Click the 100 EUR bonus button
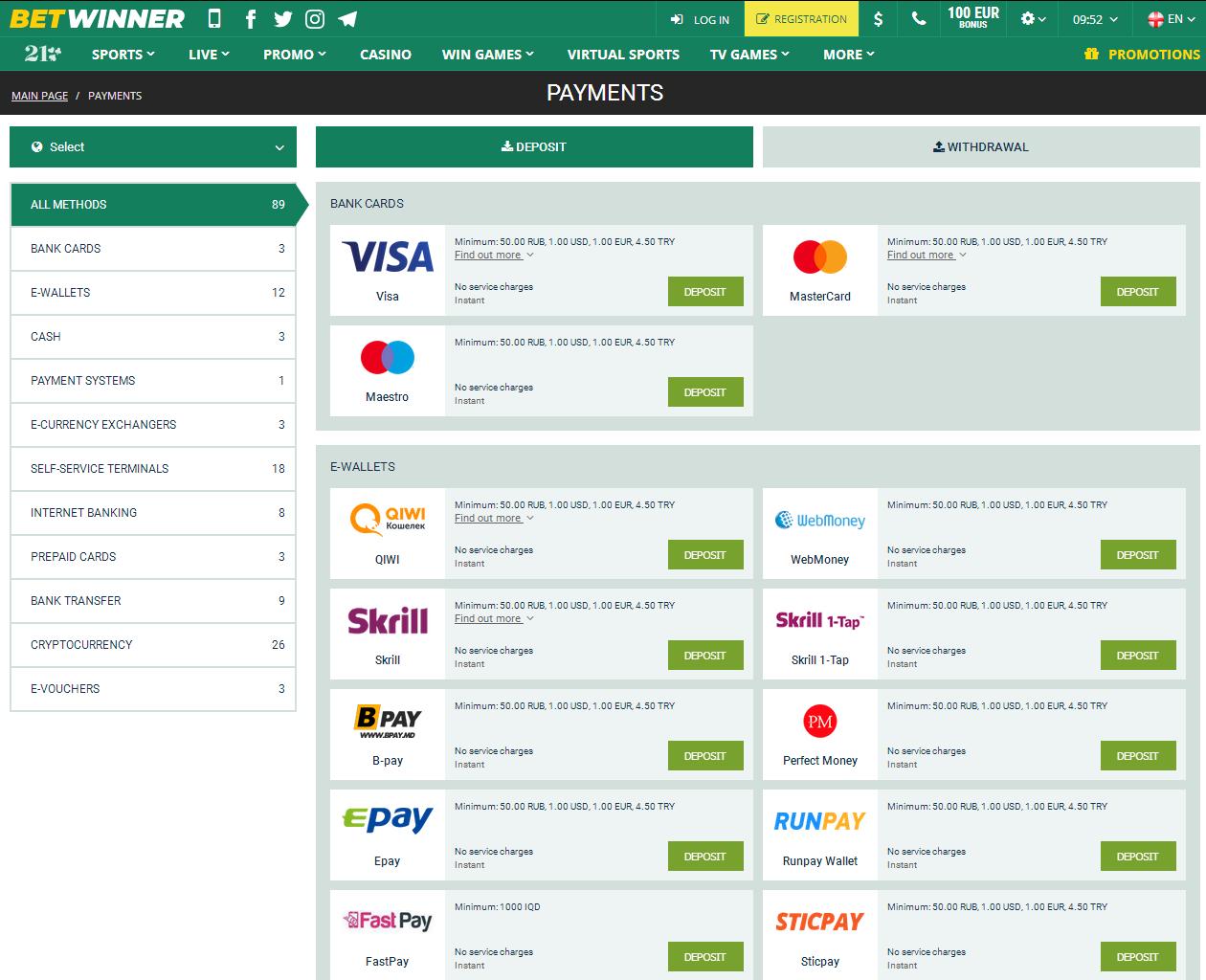Image resolution: width=1206 pixels, height=980 pixels. 972,18
